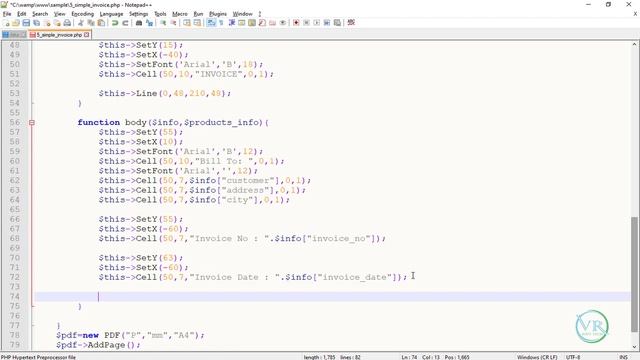
Task: Open the Folder as Workspace icon
Action: tap(272, 23)
